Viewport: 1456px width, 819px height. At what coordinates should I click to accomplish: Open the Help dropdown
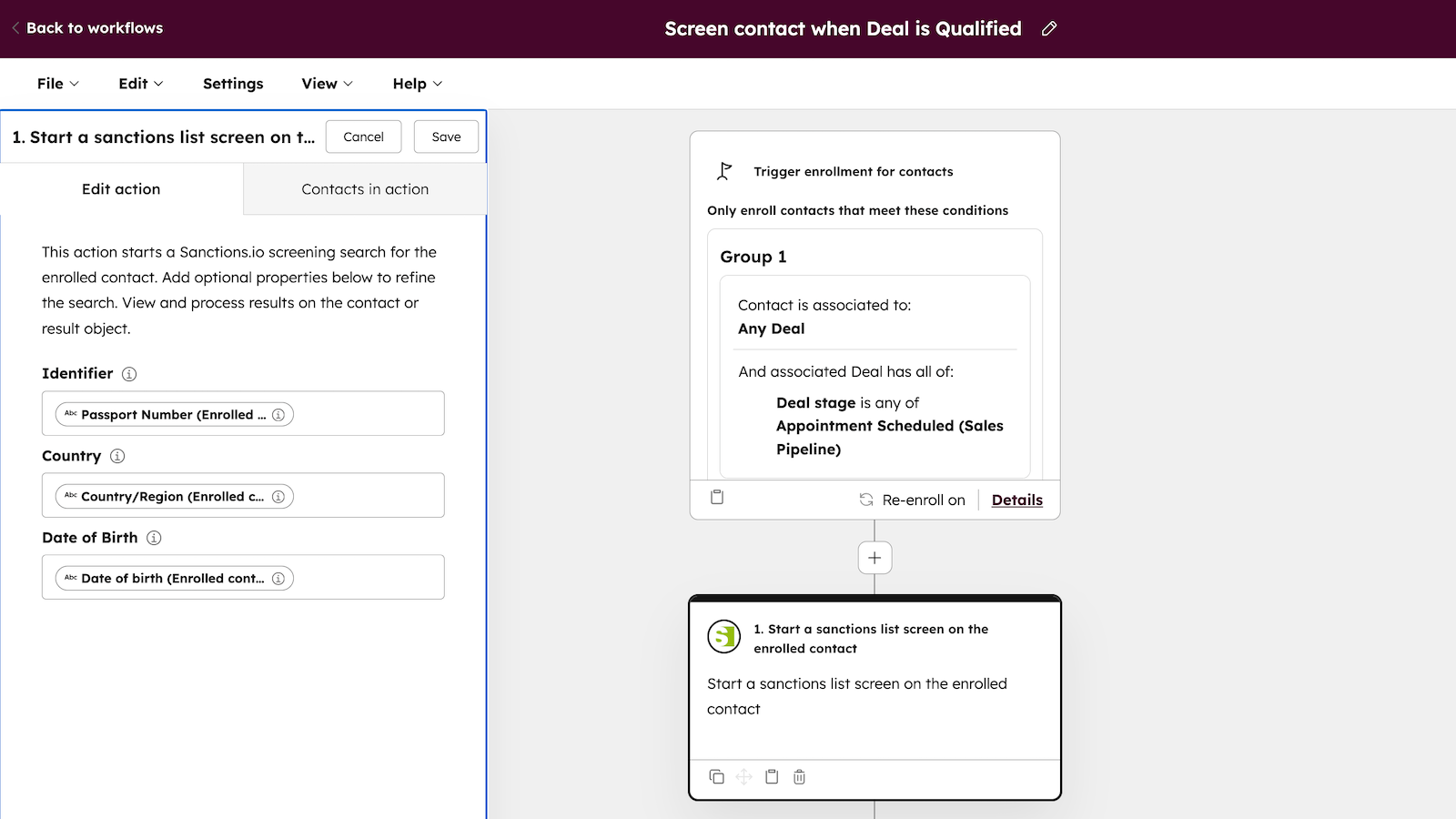[415, 83]
